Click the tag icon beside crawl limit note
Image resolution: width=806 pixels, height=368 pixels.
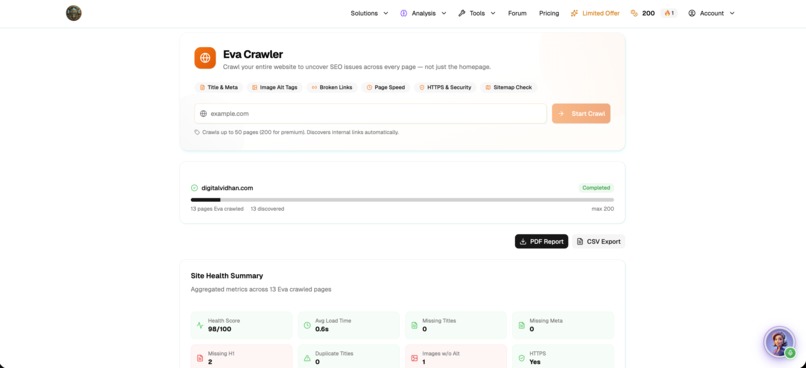[x=197, y=132]
